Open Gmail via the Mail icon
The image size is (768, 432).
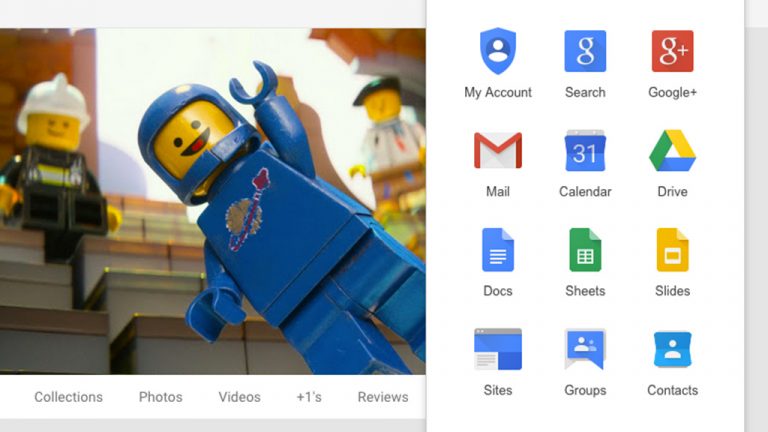[x=498, y=150]
